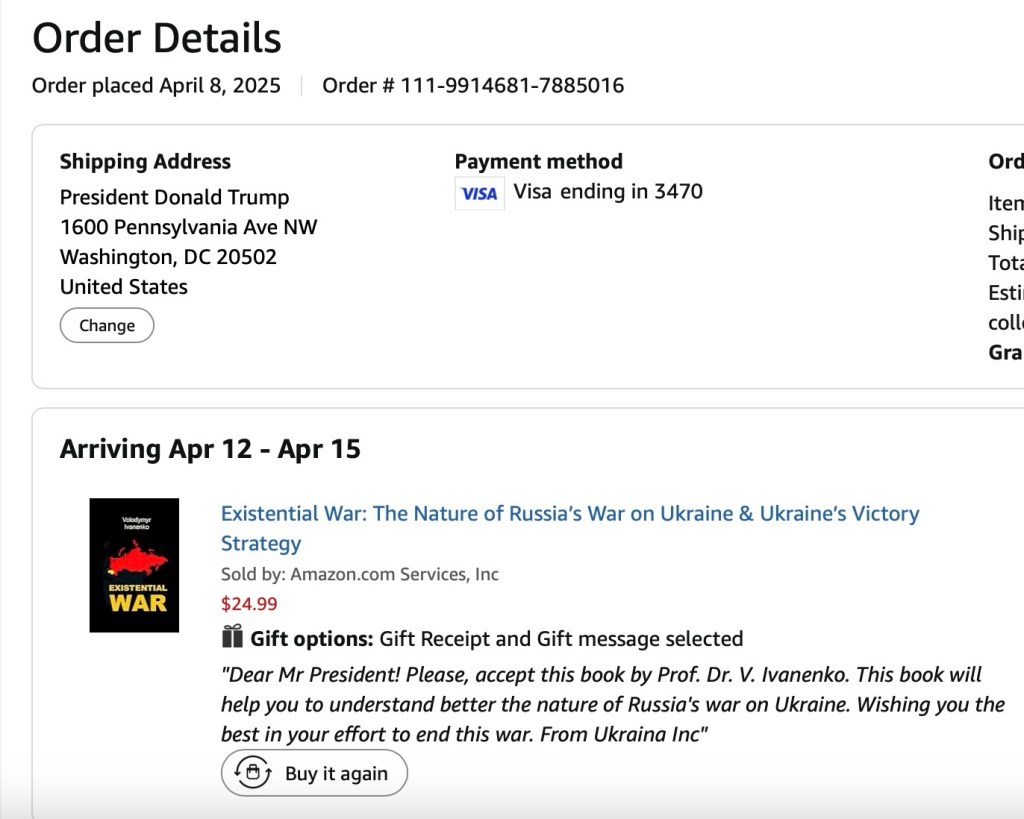Click the Sold by Amazon.com Services text
Screen dimensions: 1024x819
(360, 574)
